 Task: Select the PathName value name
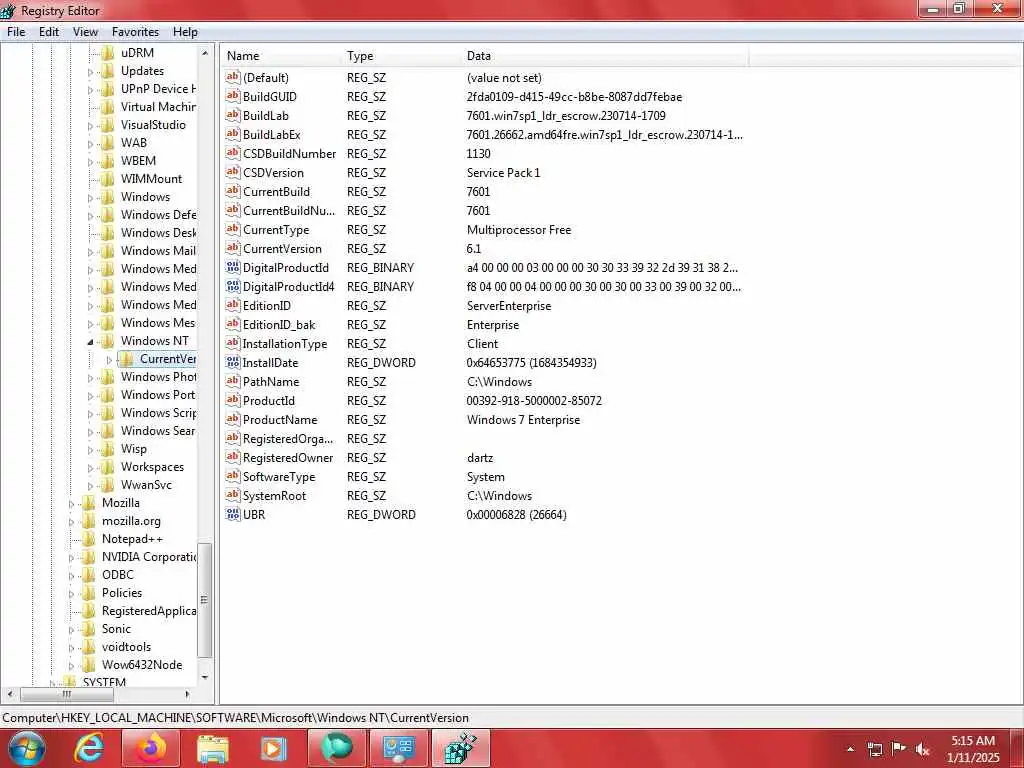(271, 381)
